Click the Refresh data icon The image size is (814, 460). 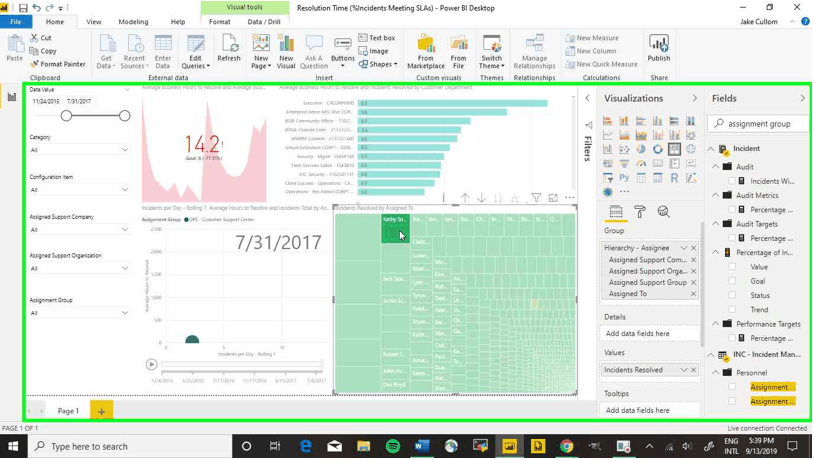click(229, 48)
